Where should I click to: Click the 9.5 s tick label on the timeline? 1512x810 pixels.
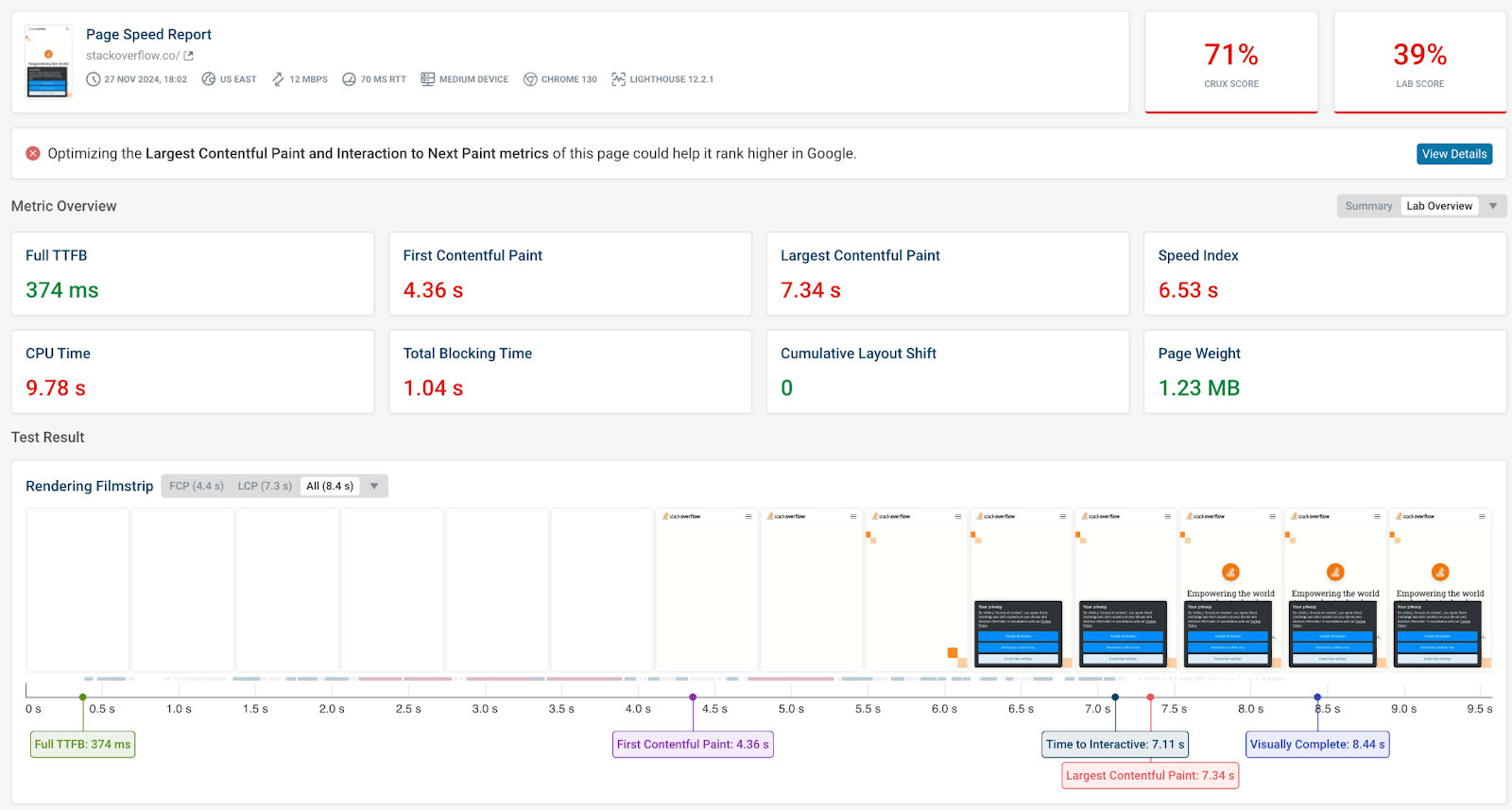[x=1480, y=709]
